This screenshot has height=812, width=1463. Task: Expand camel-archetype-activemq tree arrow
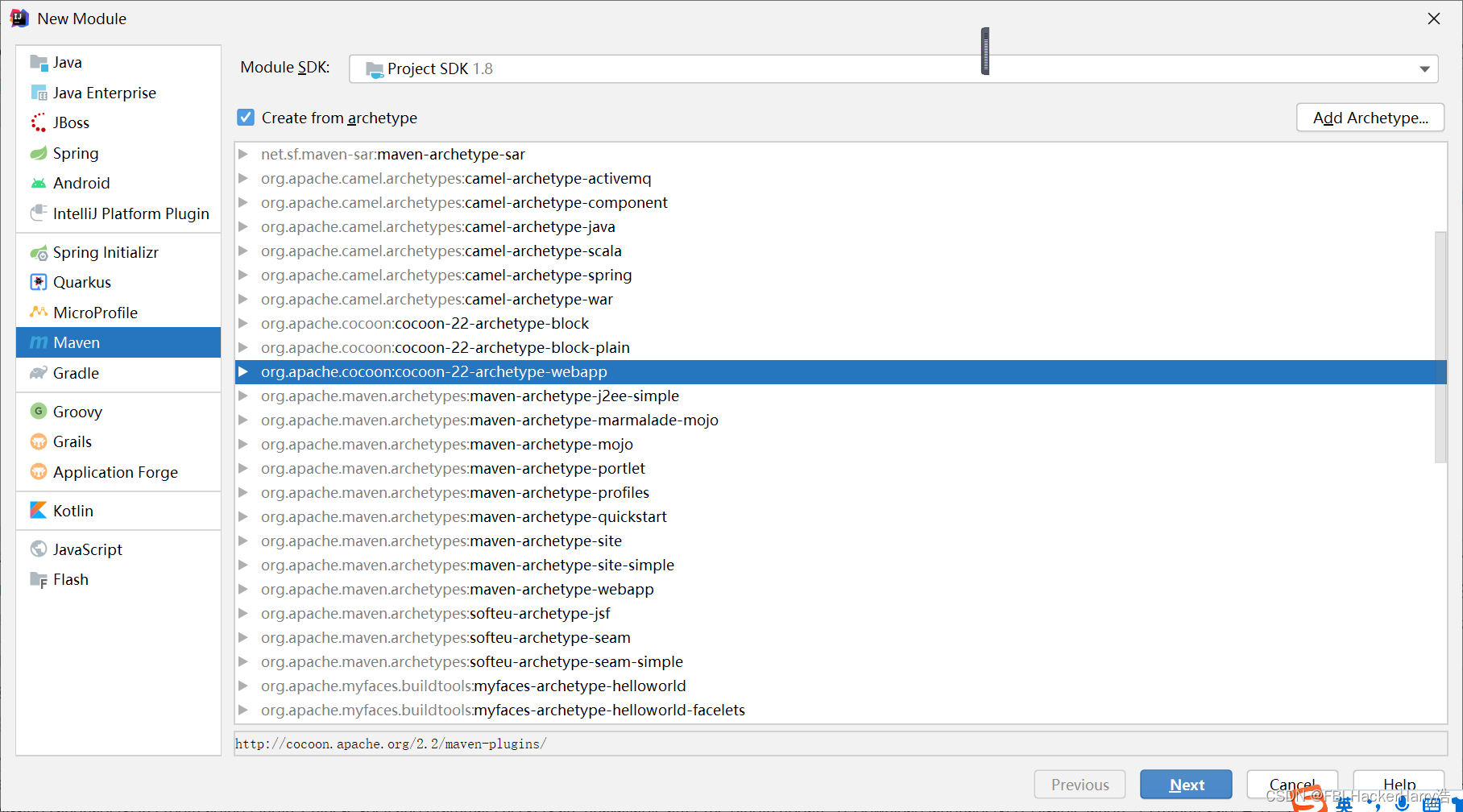pos(242,178)
